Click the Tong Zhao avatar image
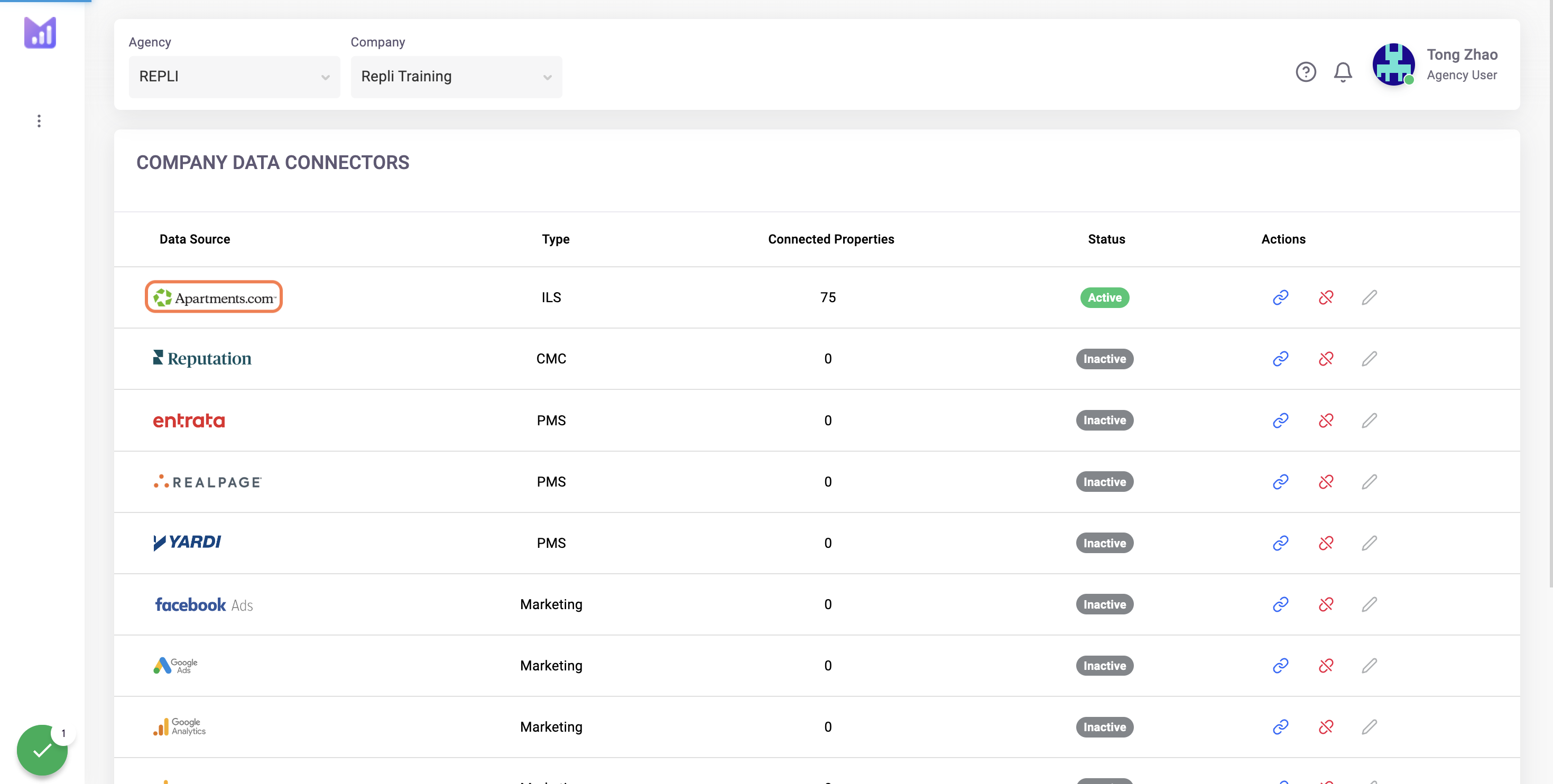Screen dimensions: 1553x784 click(x=1393, y=64)
